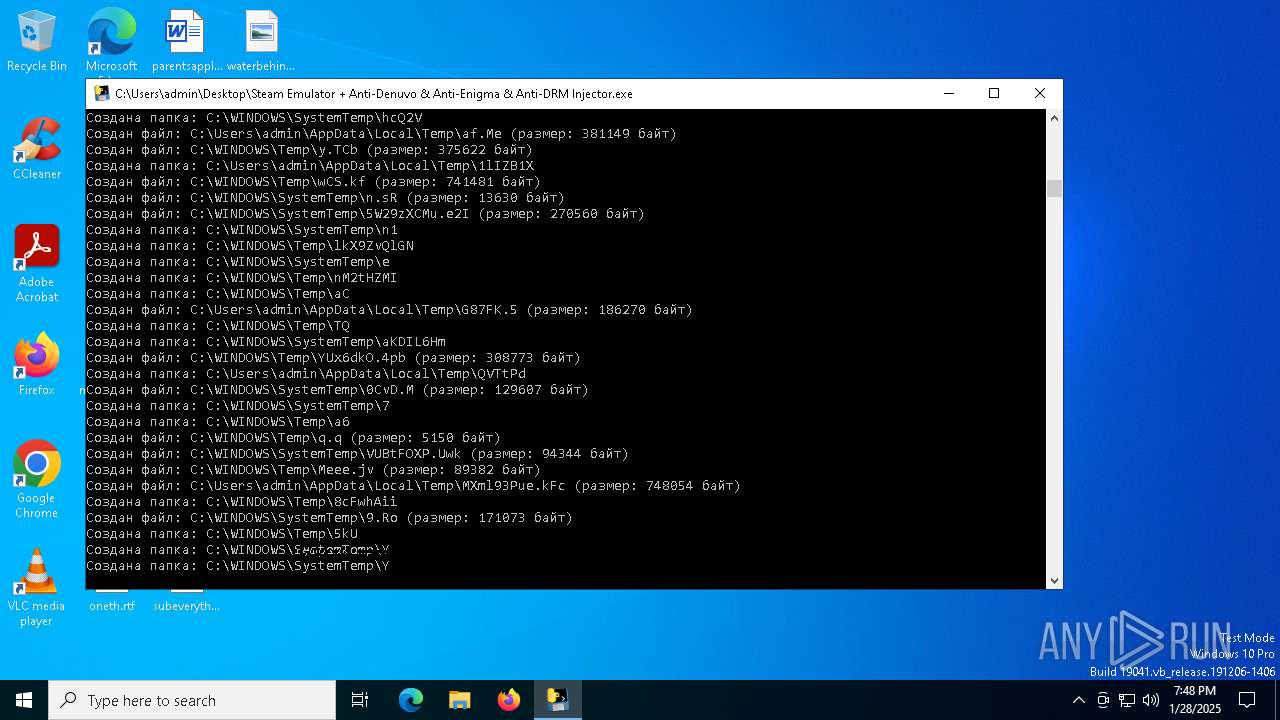This screenshot has width=1280, height=720.
Task: Click the line with folder QVTtPd
Action: pyautogui.click(x=306, y=374)
